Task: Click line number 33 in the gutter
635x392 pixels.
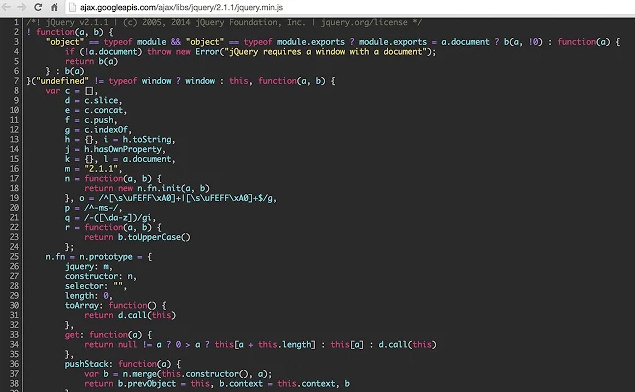Action: [x=14, y=335]
